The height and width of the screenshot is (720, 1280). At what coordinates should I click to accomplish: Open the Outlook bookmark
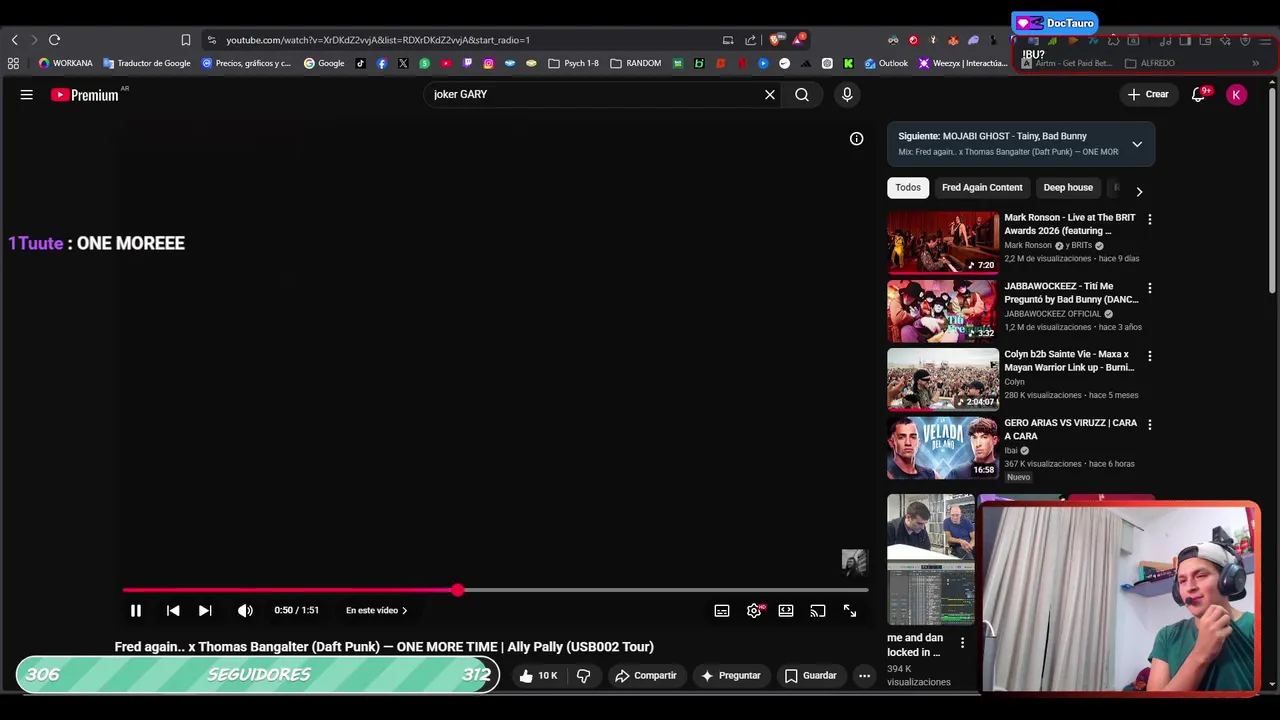pos(886,63)
